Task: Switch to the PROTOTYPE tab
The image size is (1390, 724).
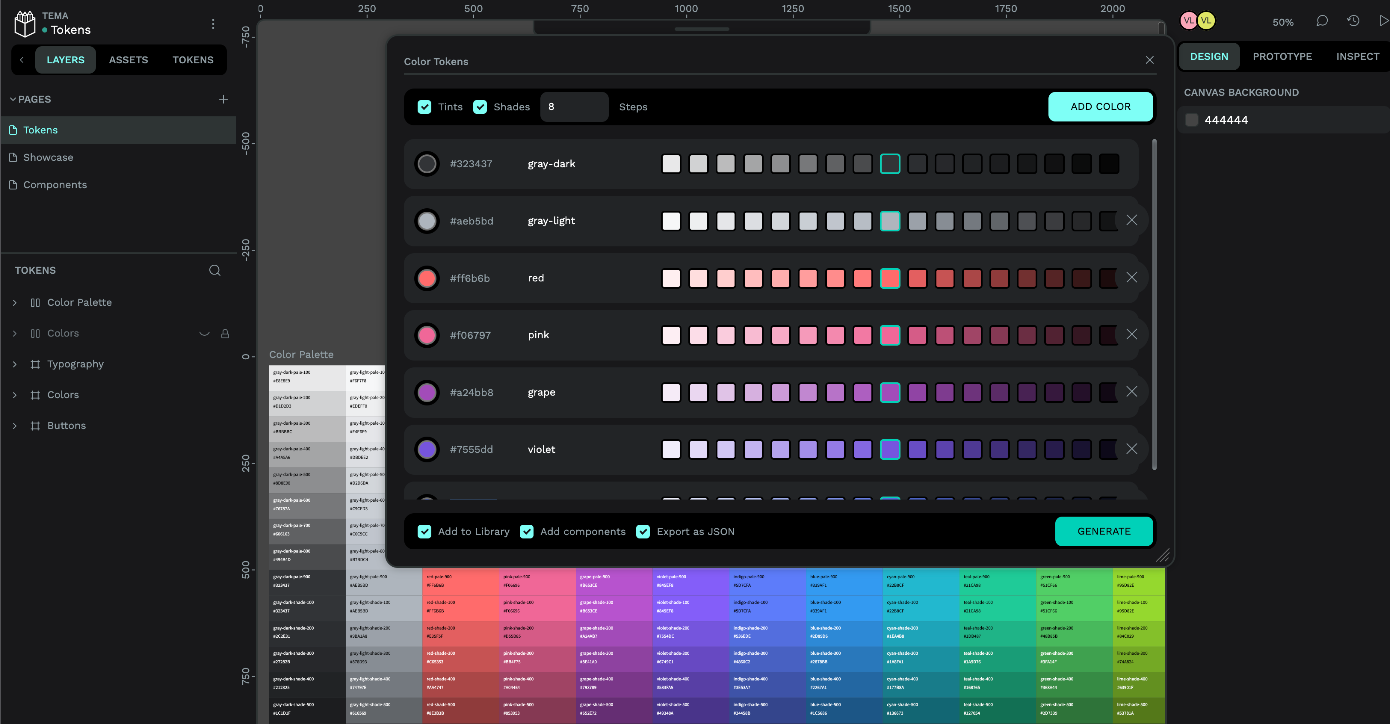Action: tap(1282, 56)
